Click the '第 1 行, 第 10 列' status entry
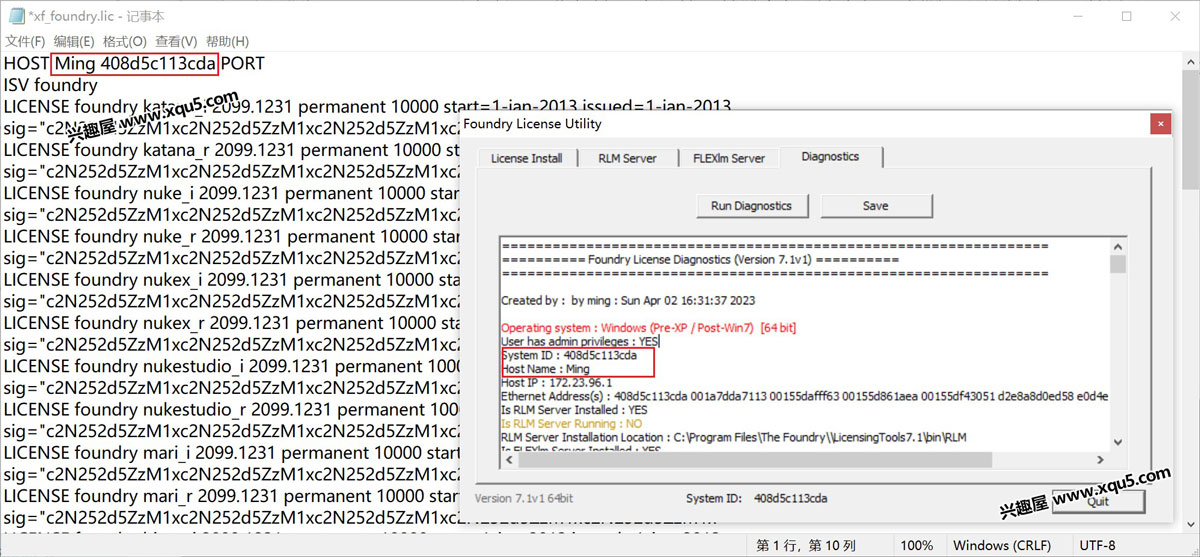This screenshot has height=557, width=1200. click(806, 546)
